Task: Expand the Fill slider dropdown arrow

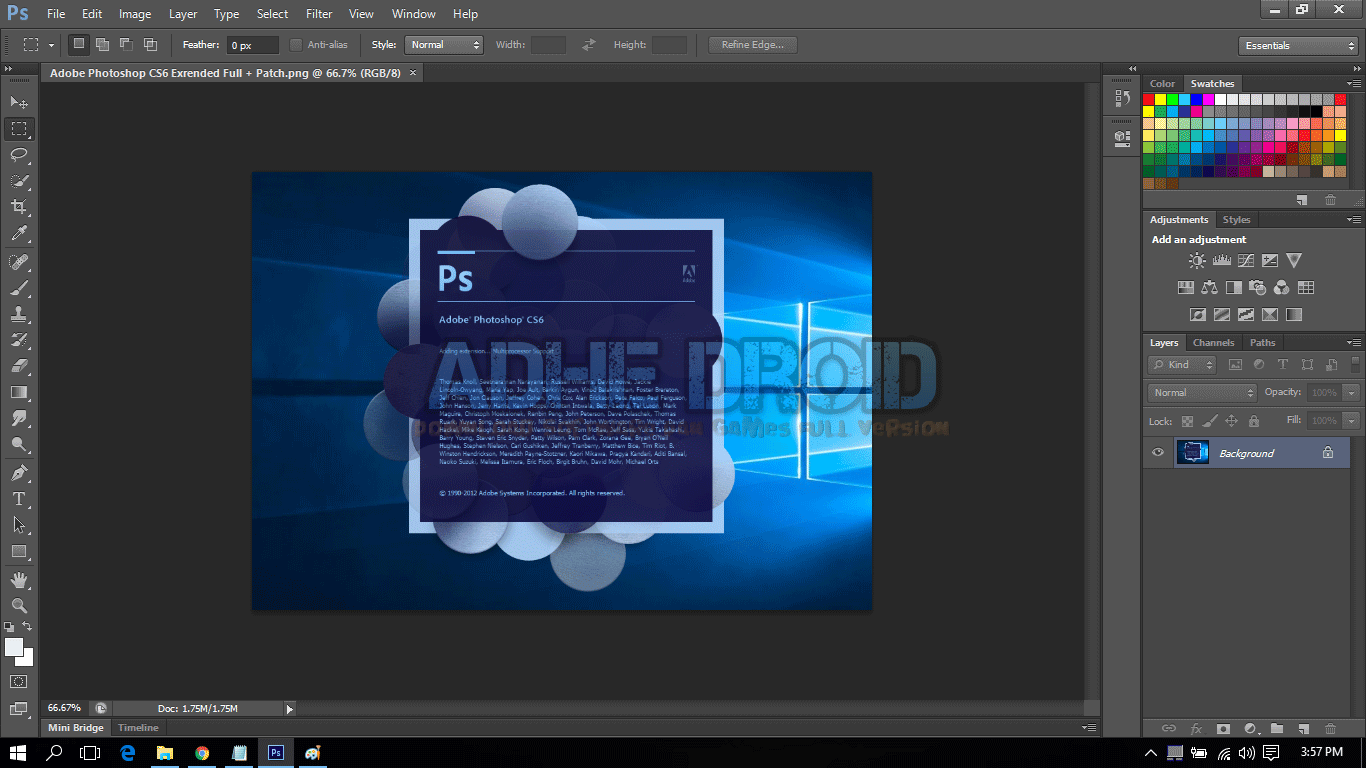Action: click(1352, 421)
